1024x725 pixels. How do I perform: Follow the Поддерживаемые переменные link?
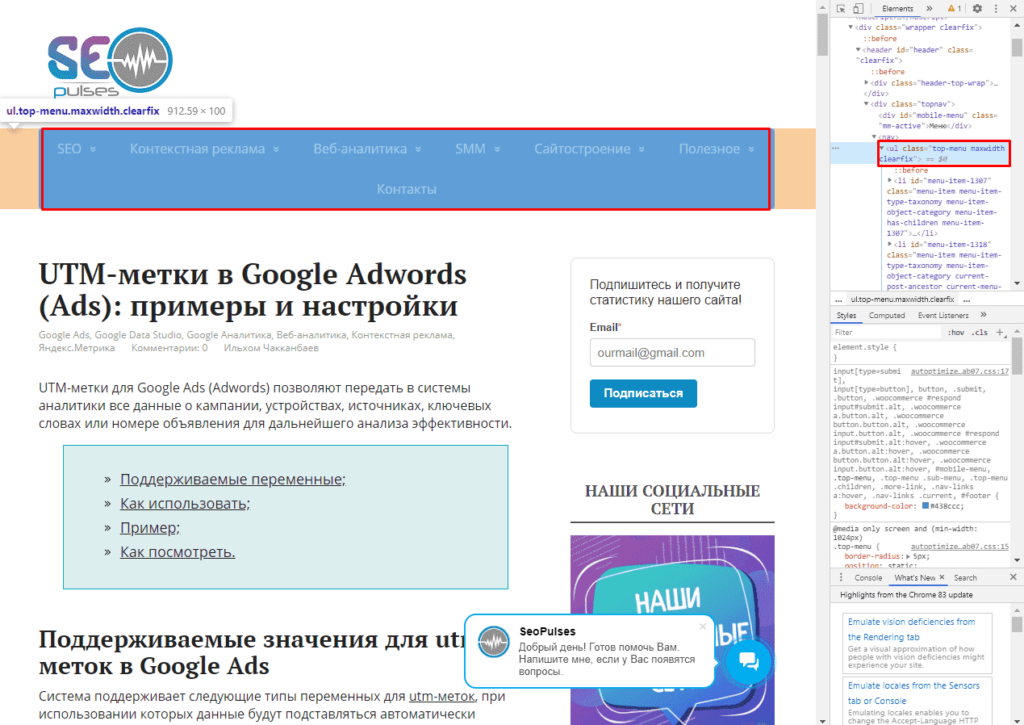click(232, 479)
